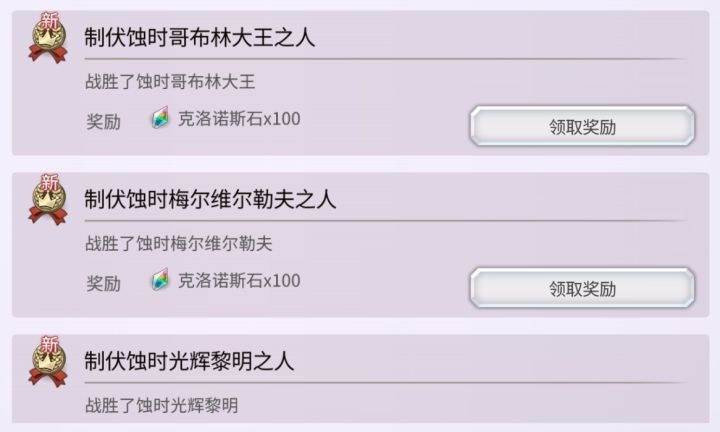Tap the 奖励 label in the 哥布林大王 card
The width and height of the screenshot is (720, 432).
coord(103,122)
